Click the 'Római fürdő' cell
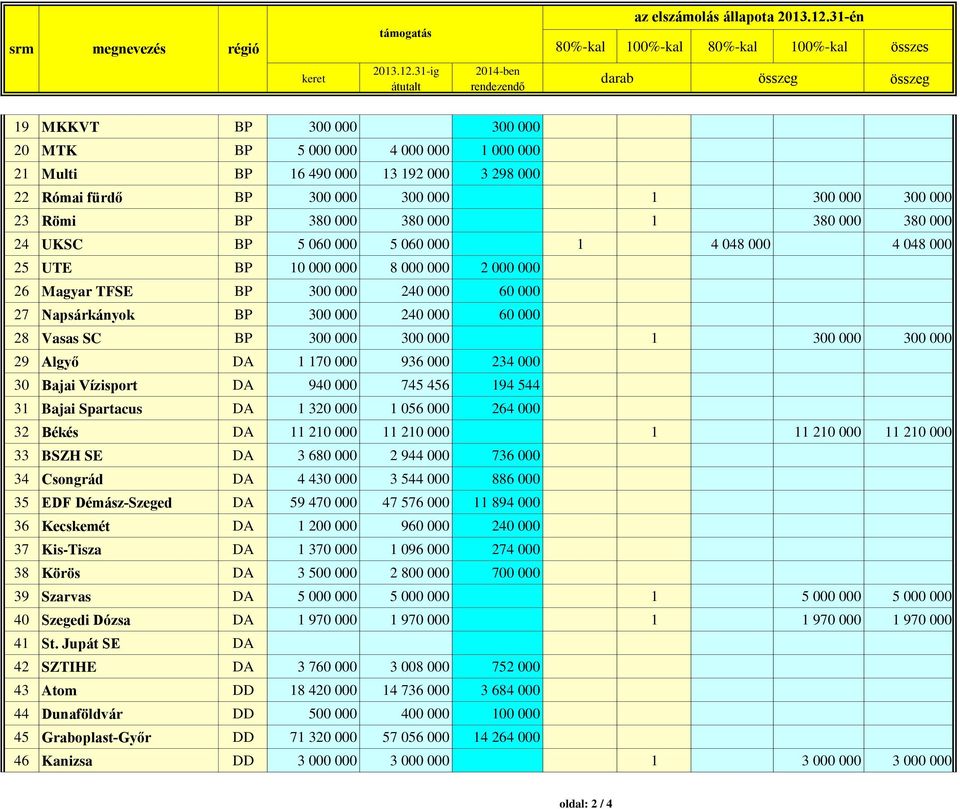This screenshot has width=960, height=809. coord(129,197)
